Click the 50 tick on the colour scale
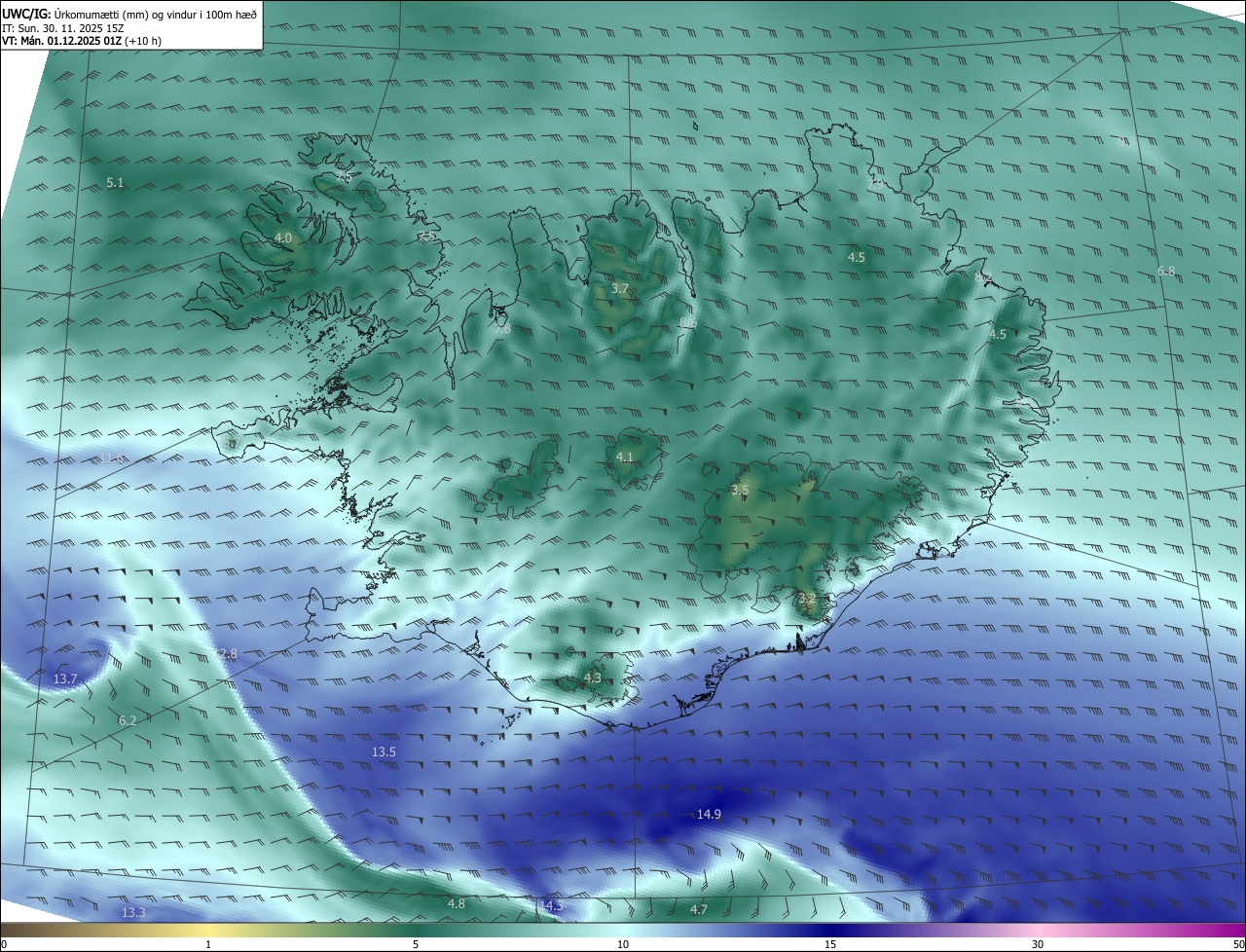 [x=1238, y=944]
